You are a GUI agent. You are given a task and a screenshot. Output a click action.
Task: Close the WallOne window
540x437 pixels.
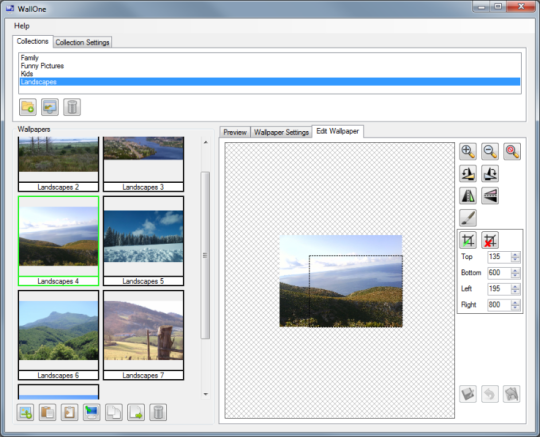click(521, 7)
